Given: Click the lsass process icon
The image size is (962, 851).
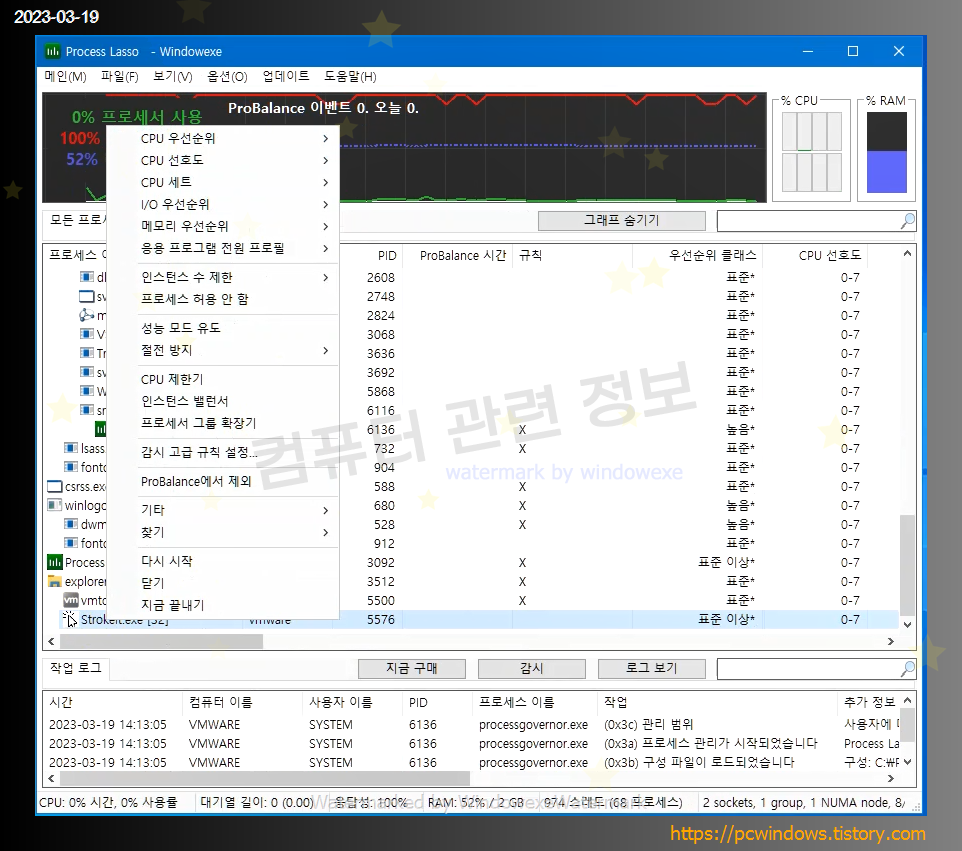Looking at the screenshot, I should [71, 448].
